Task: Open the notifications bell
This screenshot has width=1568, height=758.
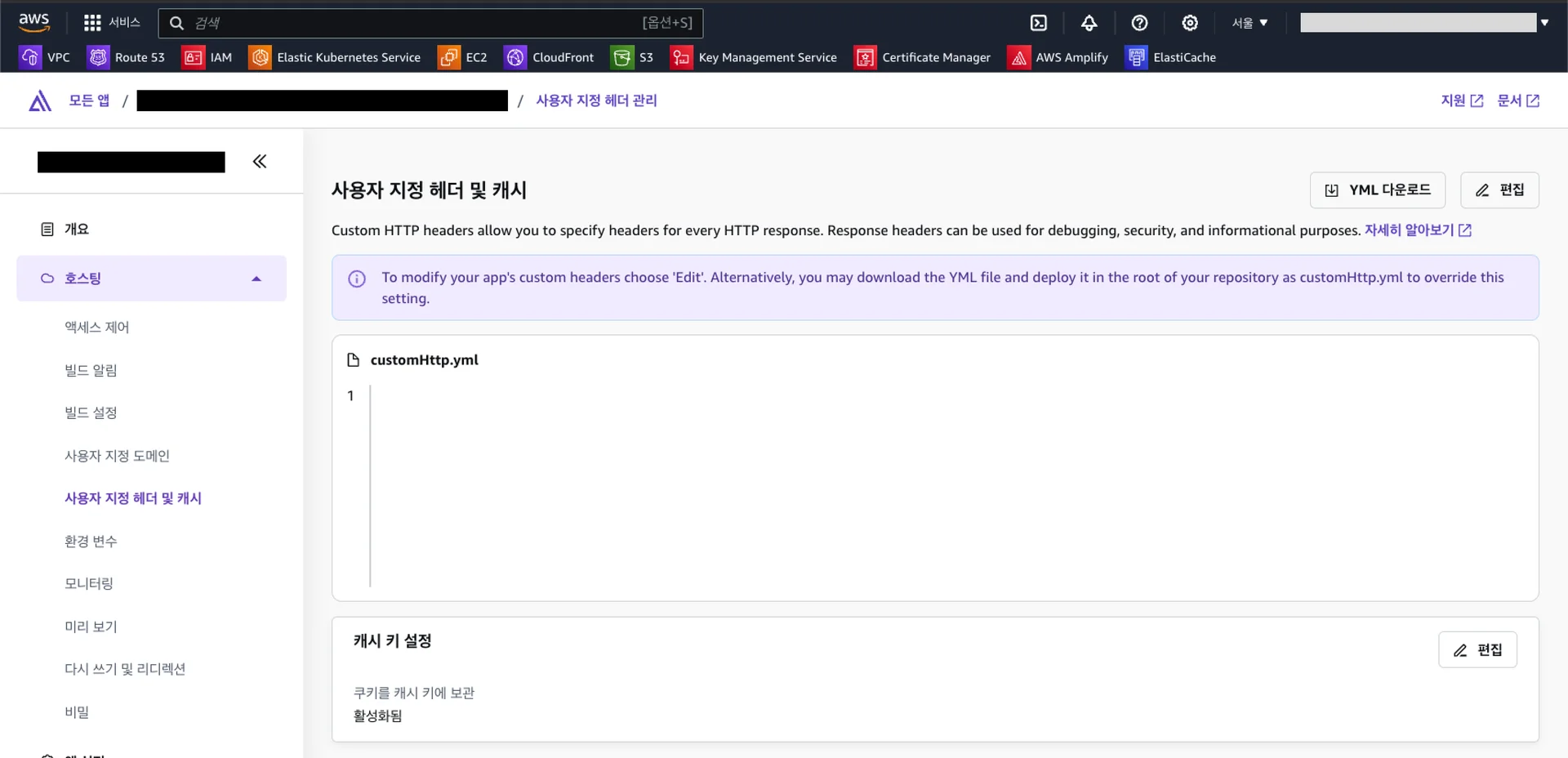Action: coord(1089,23)
